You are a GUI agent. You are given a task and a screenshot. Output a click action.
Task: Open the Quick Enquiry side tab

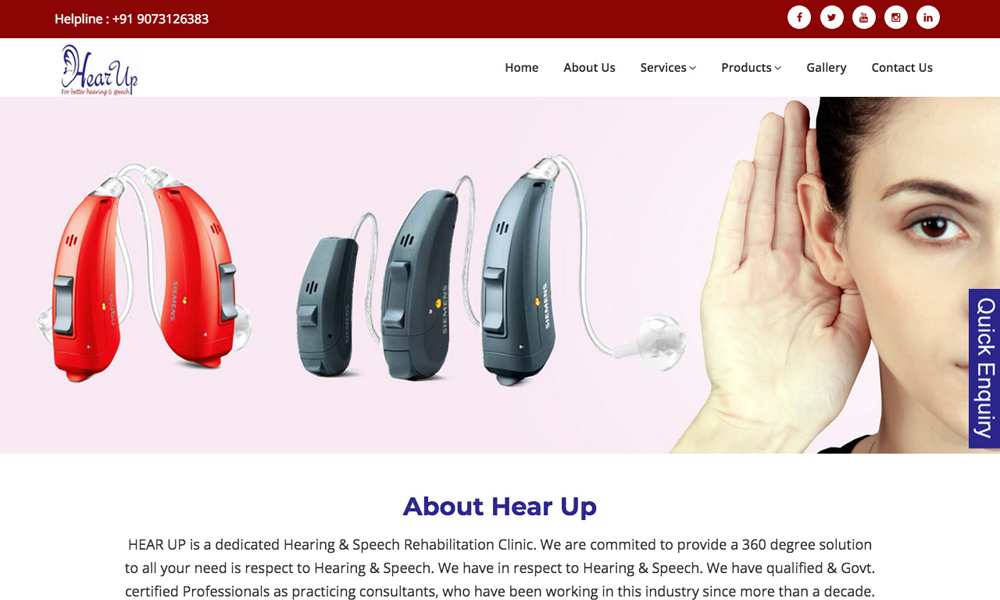(984, 369)
